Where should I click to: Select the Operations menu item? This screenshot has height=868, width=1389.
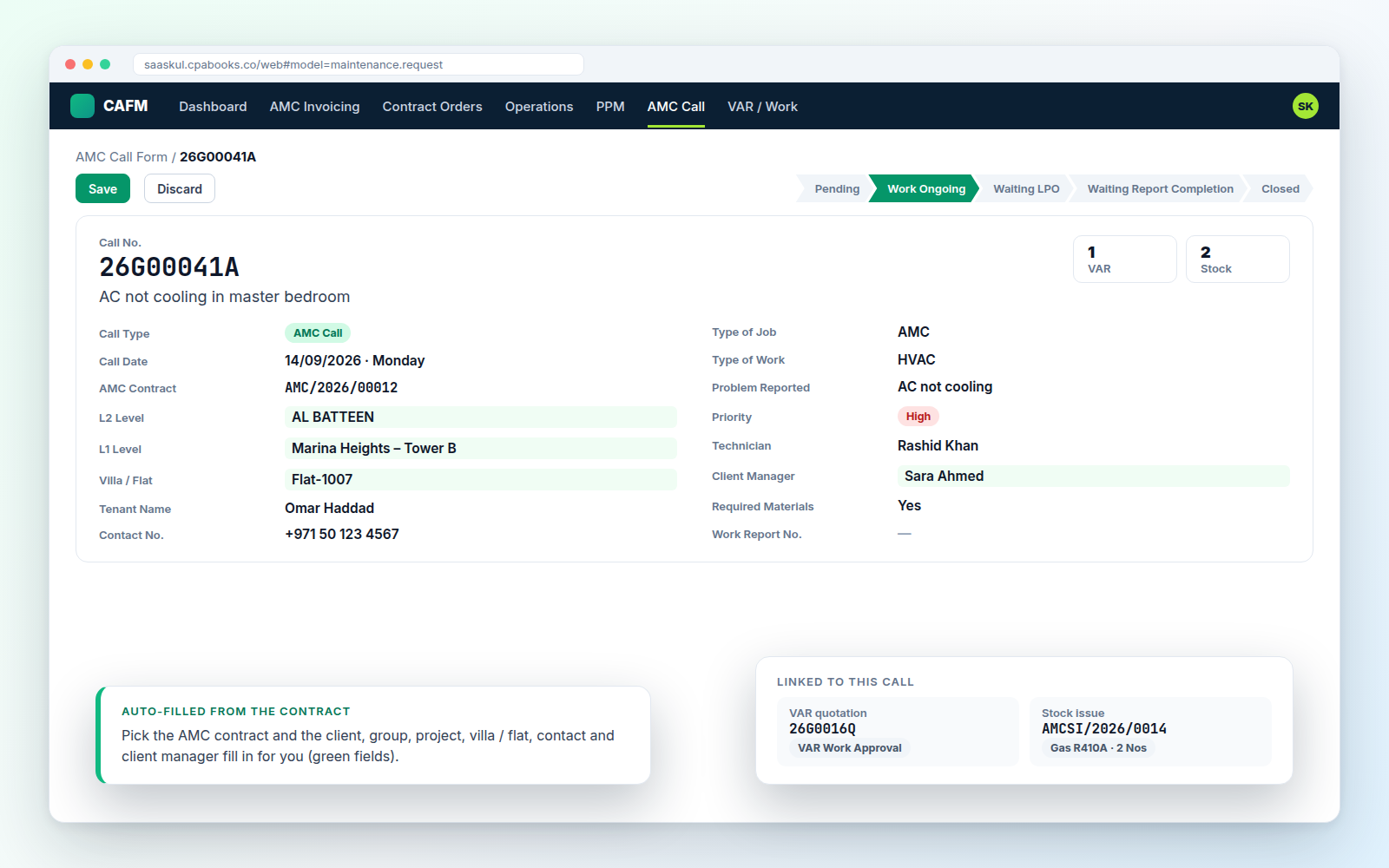point(539,106)
